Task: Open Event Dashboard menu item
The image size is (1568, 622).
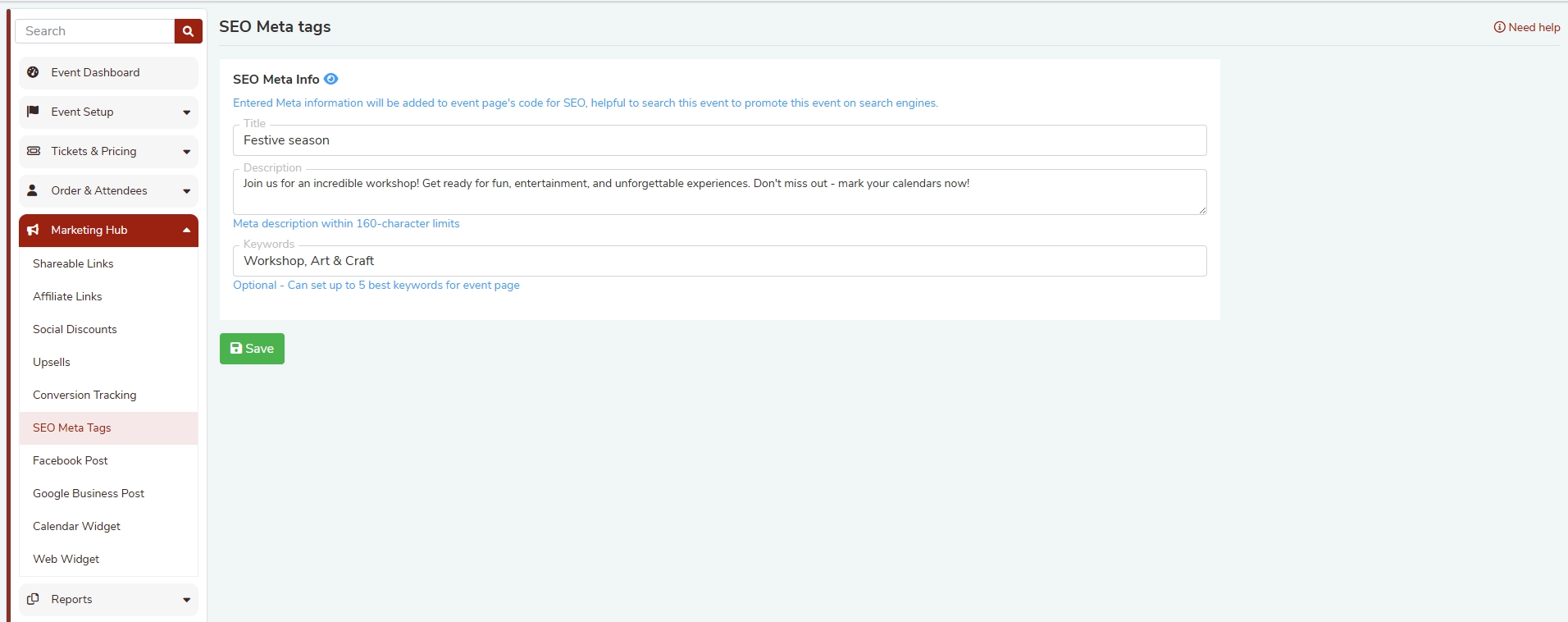Action: pyautogui.click(x=108, y=72)
